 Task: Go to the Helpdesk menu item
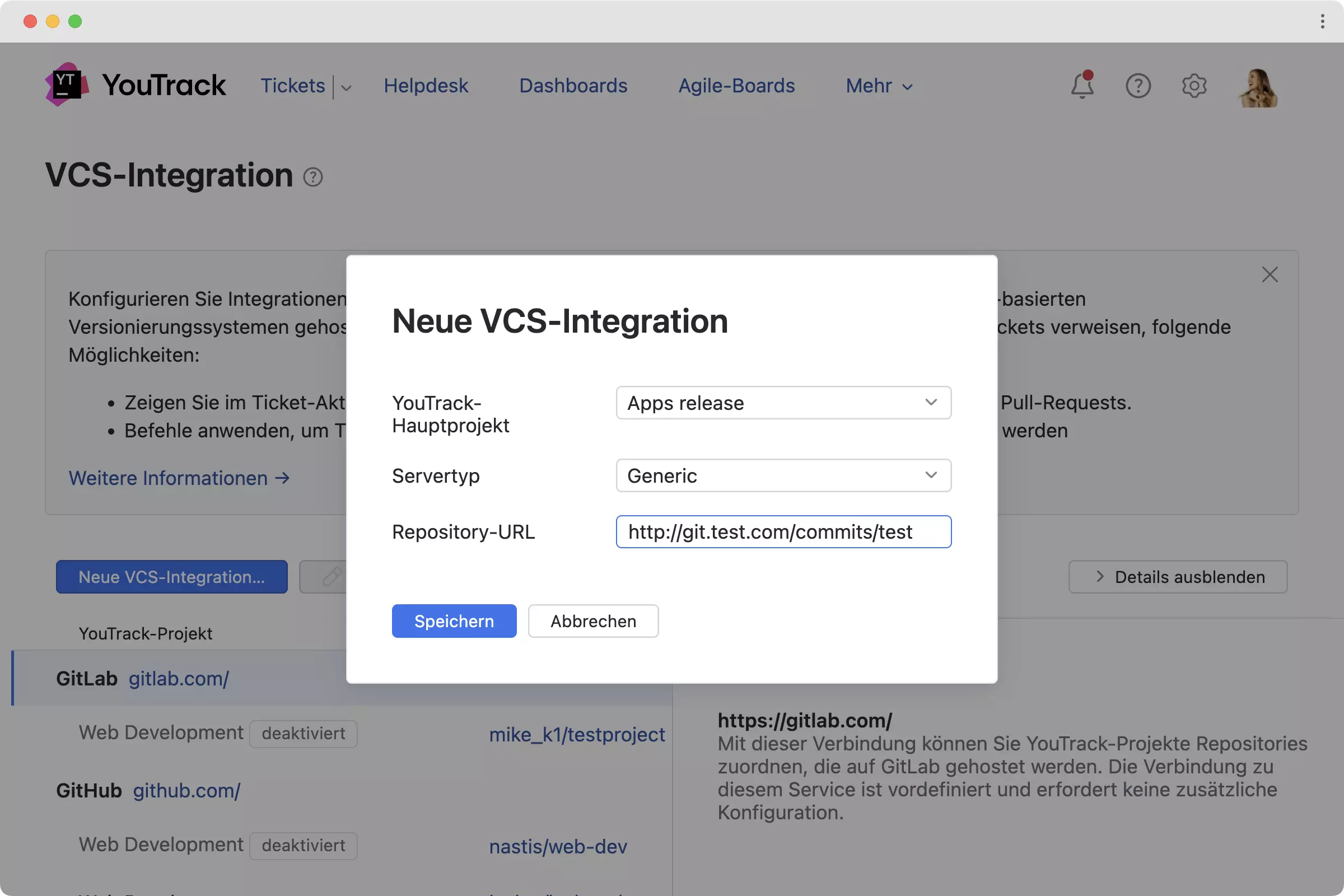click(426, 86)
